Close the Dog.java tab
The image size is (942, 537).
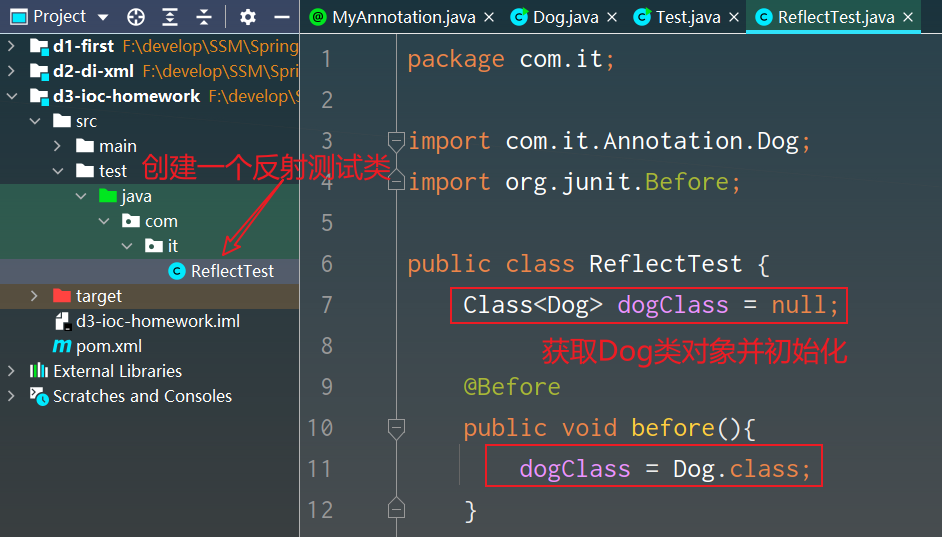point(612,17)
